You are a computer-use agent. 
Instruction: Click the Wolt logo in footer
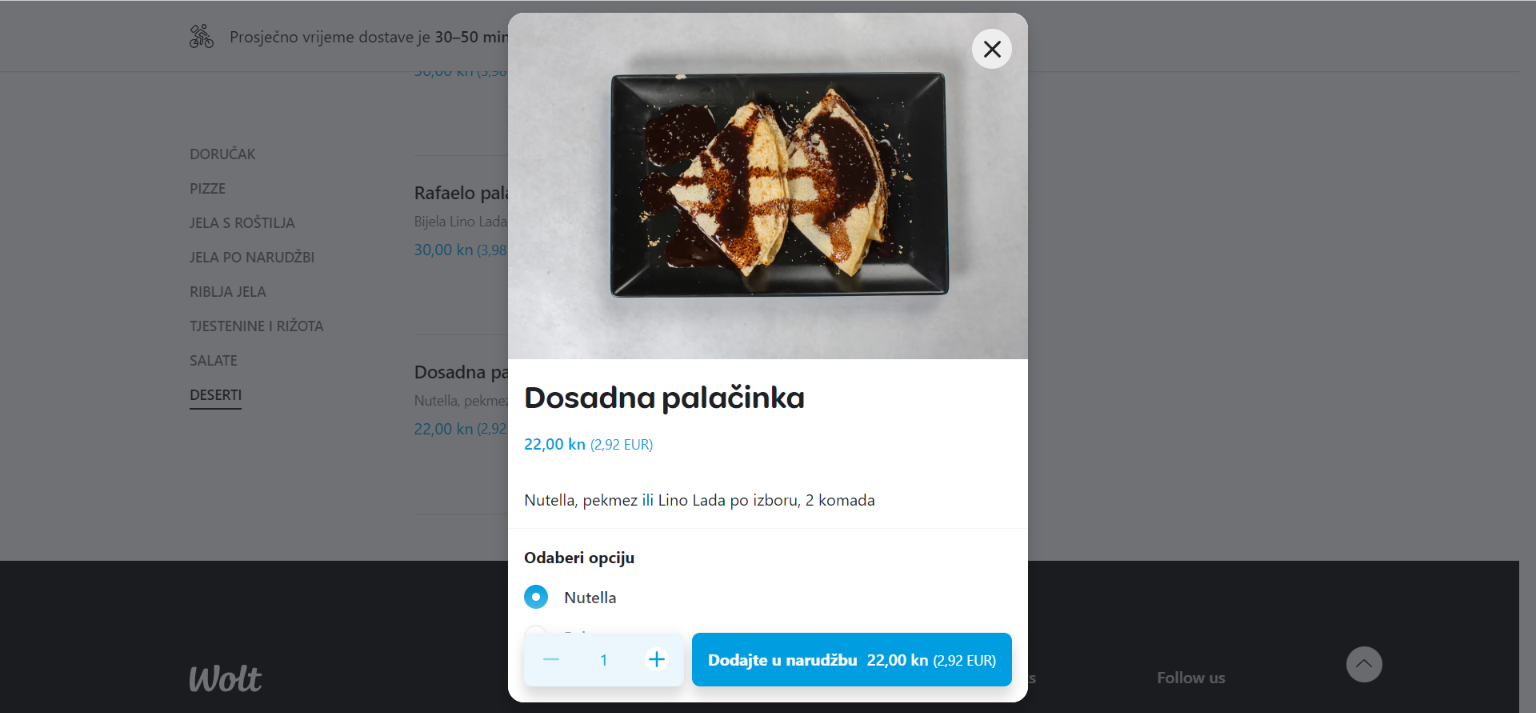pos(225,679)
